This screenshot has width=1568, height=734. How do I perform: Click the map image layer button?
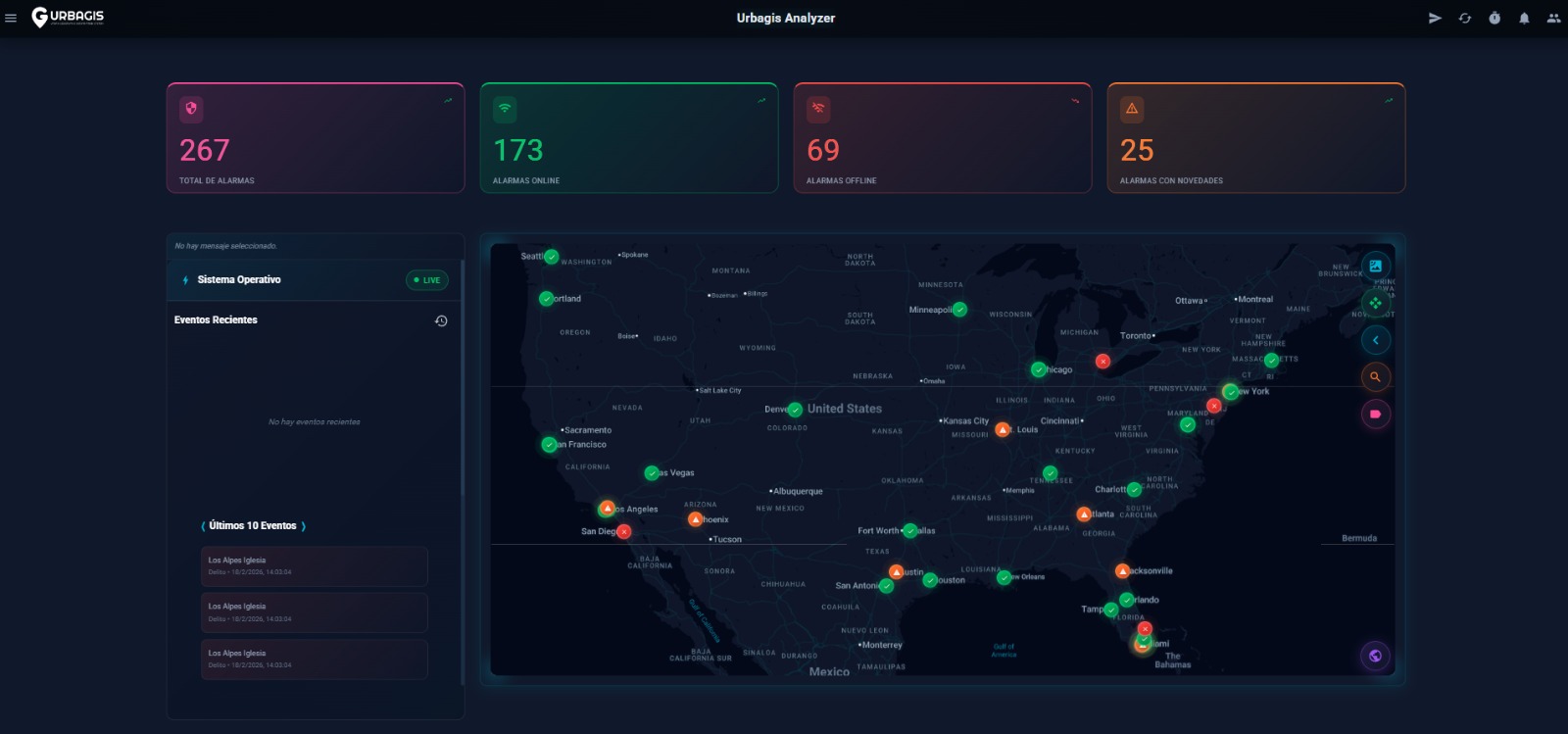point(1376,266)
